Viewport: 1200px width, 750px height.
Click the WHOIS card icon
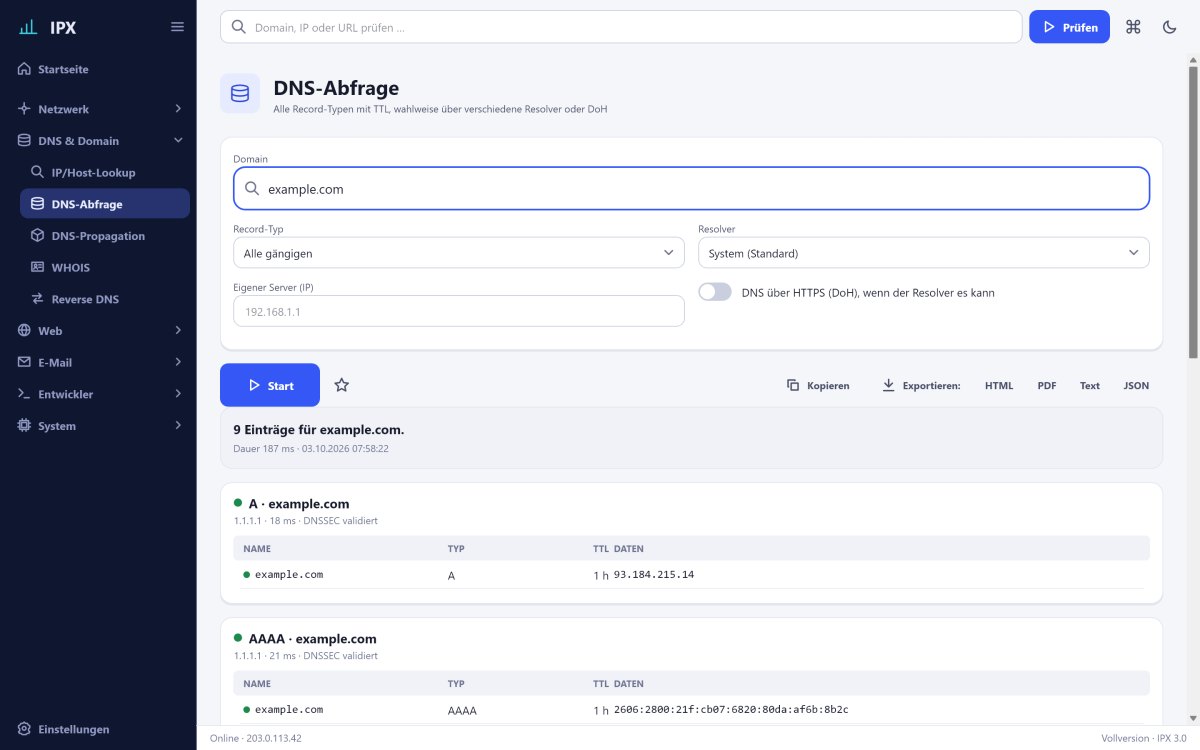tap(38, 267)
